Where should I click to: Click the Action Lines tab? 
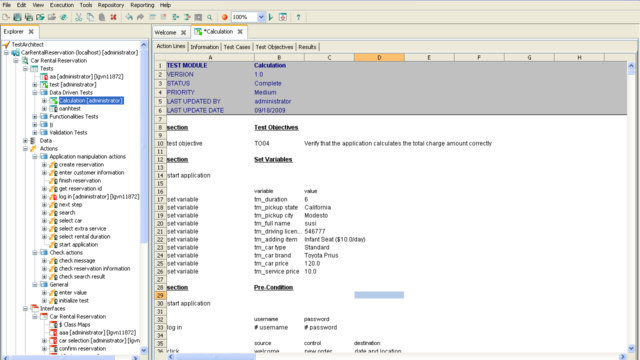pos(171,46)
